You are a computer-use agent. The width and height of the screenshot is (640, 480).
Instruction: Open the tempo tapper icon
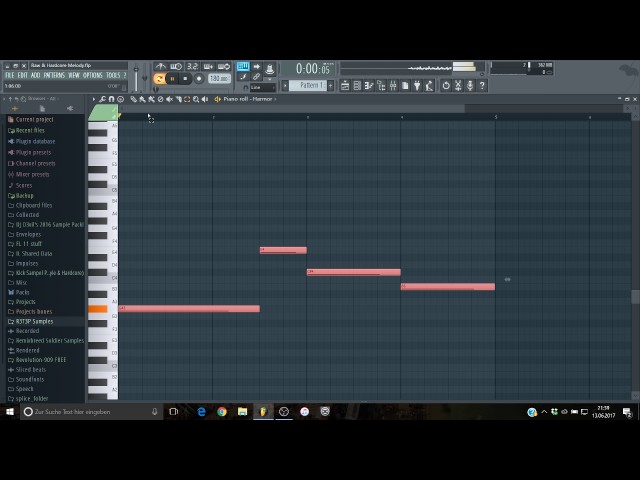tap(429, 86)
